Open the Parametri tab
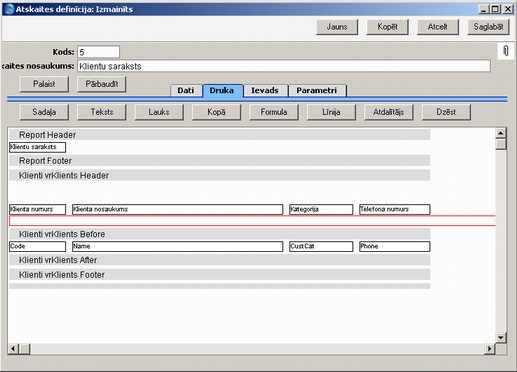The height and width of the screenshot is (372, 517). (317, 91)
